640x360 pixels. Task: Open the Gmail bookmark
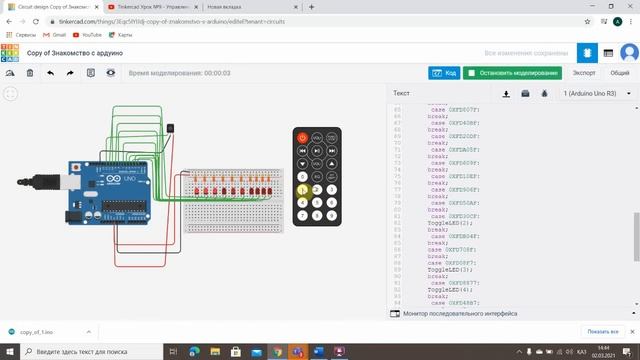click(x=55, y=35)
